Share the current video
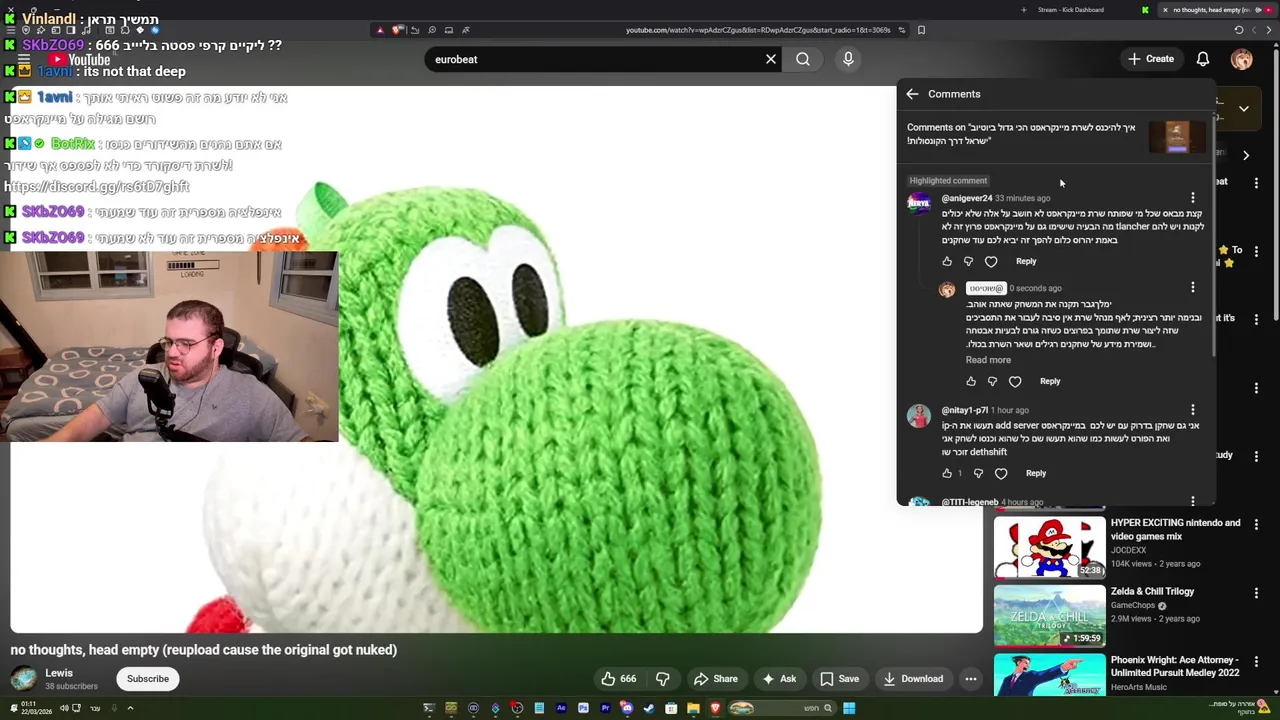Viewport: 1280px width, 720px height. (x=716, y=679)
